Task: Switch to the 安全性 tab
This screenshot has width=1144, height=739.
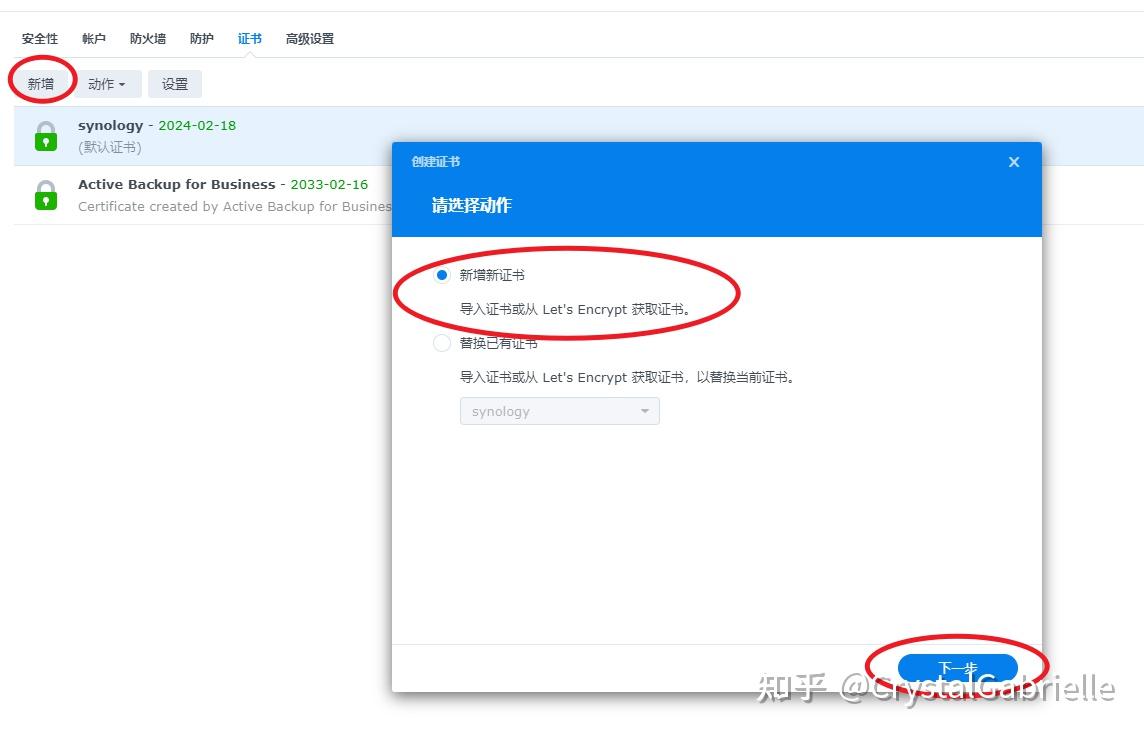Action: (39, 38)
